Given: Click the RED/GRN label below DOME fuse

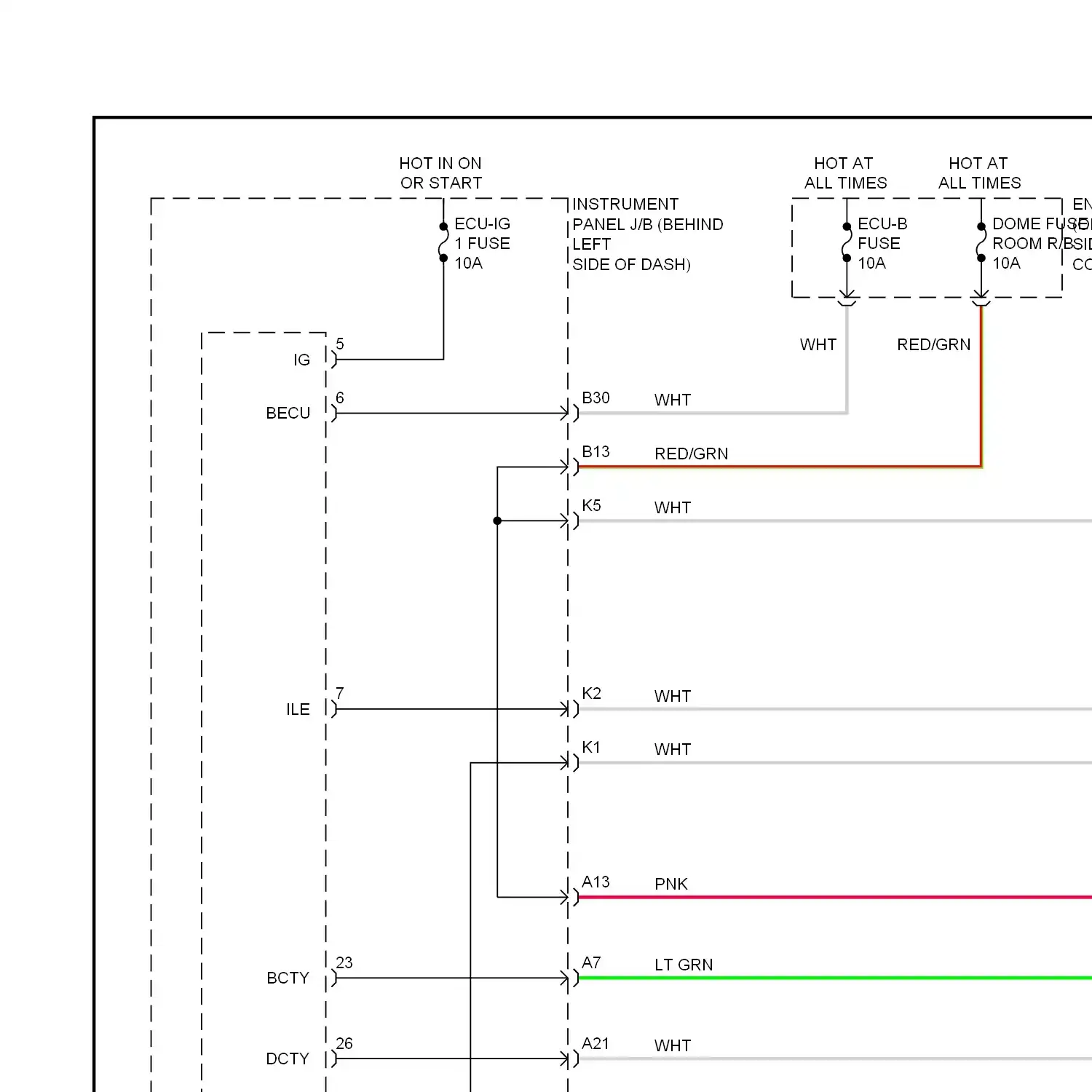Looking at the screenshot, I should 933,344.
